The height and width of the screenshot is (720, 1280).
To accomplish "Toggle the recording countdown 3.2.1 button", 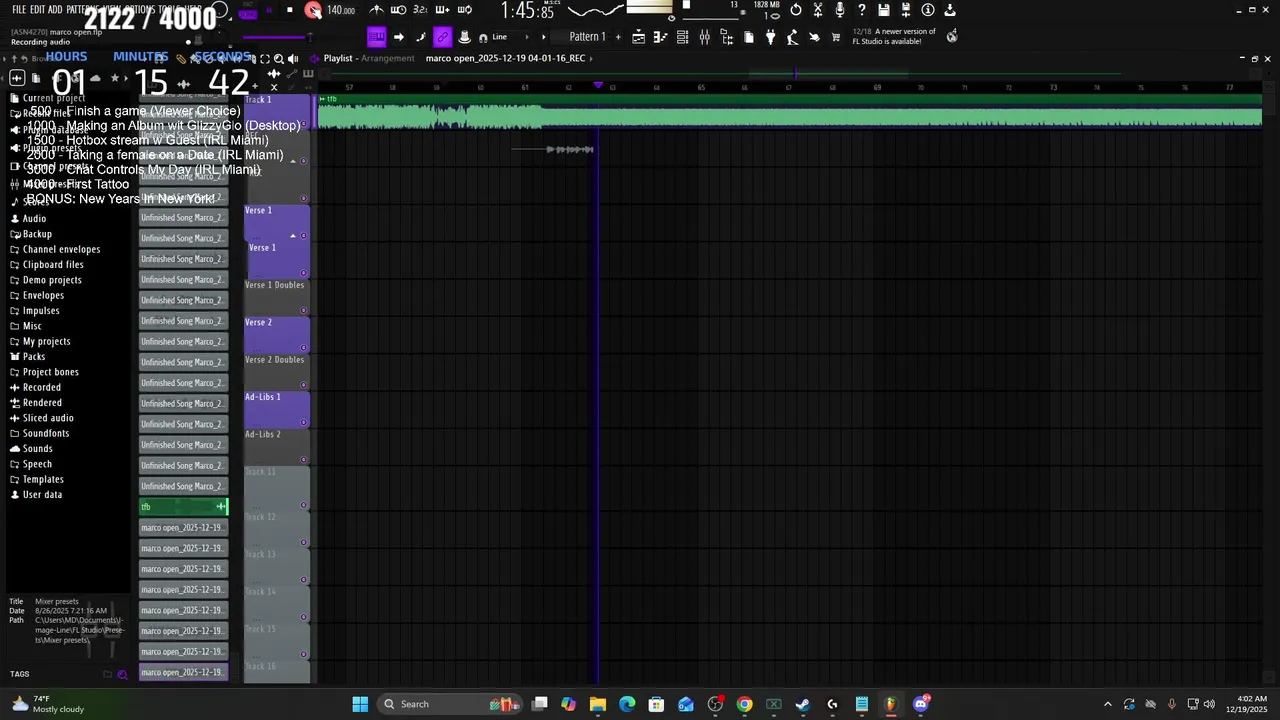I will click(420, 10).
